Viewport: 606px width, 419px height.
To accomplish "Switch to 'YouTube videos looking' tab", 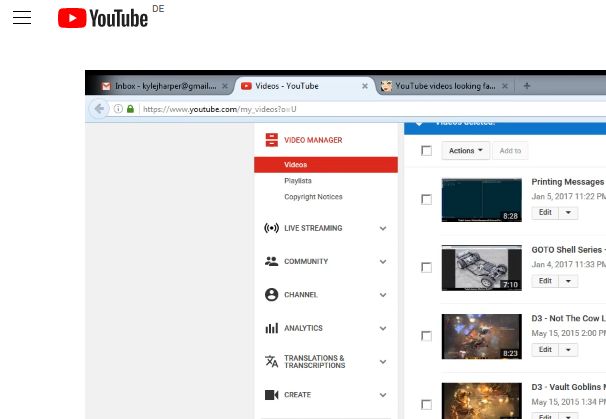I will coord(444,86).
